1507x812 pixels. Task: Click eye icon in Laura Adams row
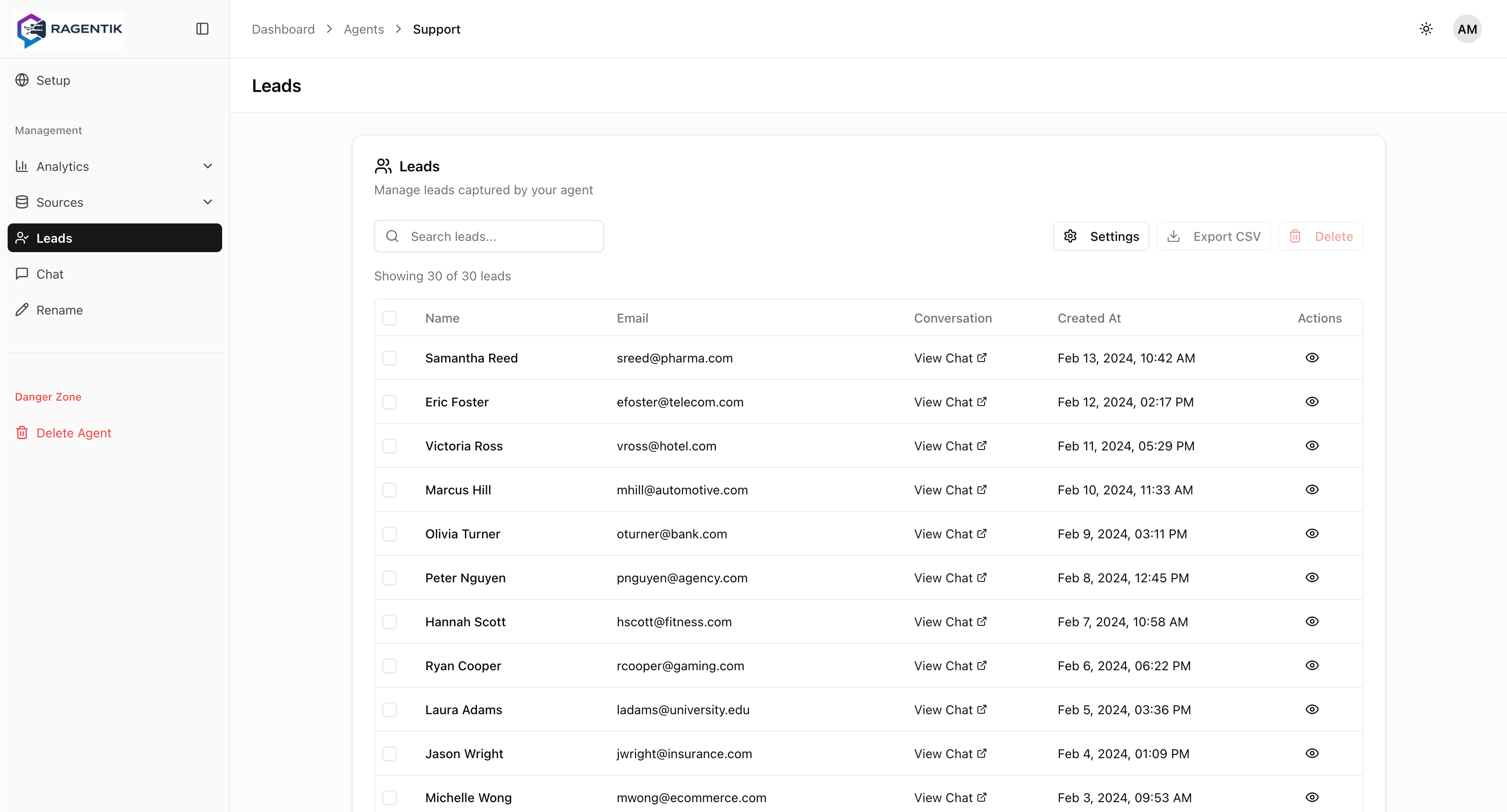pos(1312,709)
